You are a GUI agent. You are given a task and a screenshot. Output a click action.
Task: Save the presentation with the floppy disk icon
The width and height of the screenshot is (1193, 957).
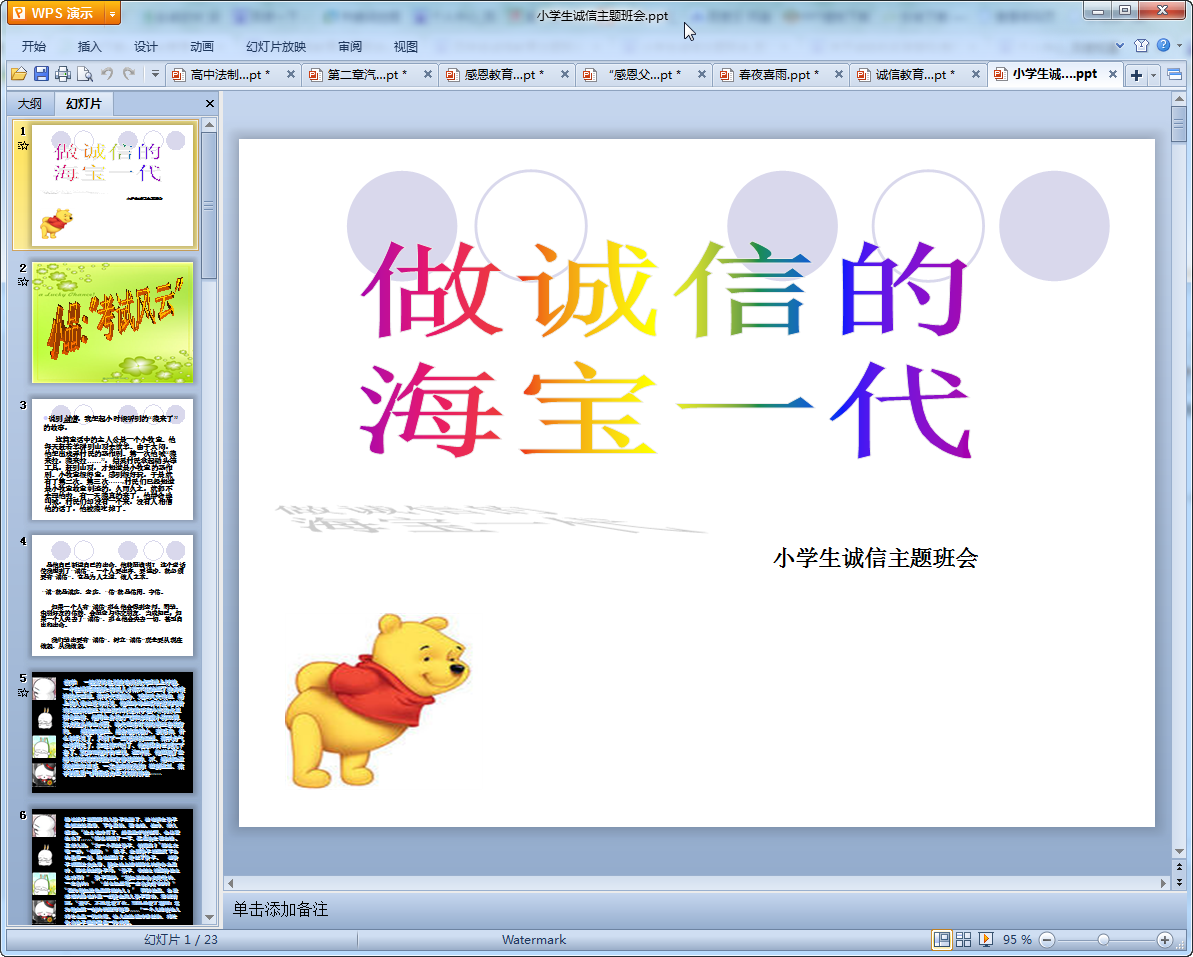point(41,74)
